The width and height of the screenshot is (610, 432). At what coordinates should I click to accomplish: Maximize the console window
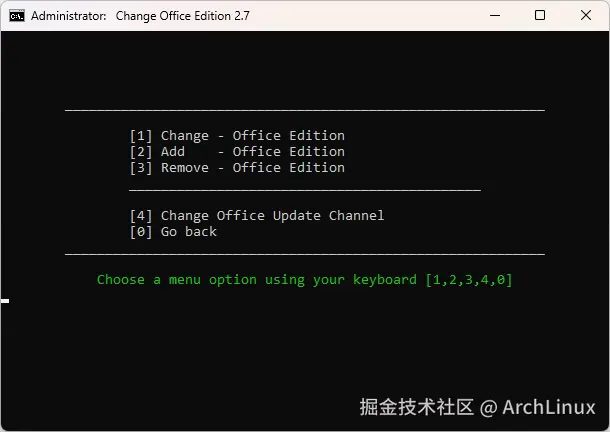click(541, 16)
